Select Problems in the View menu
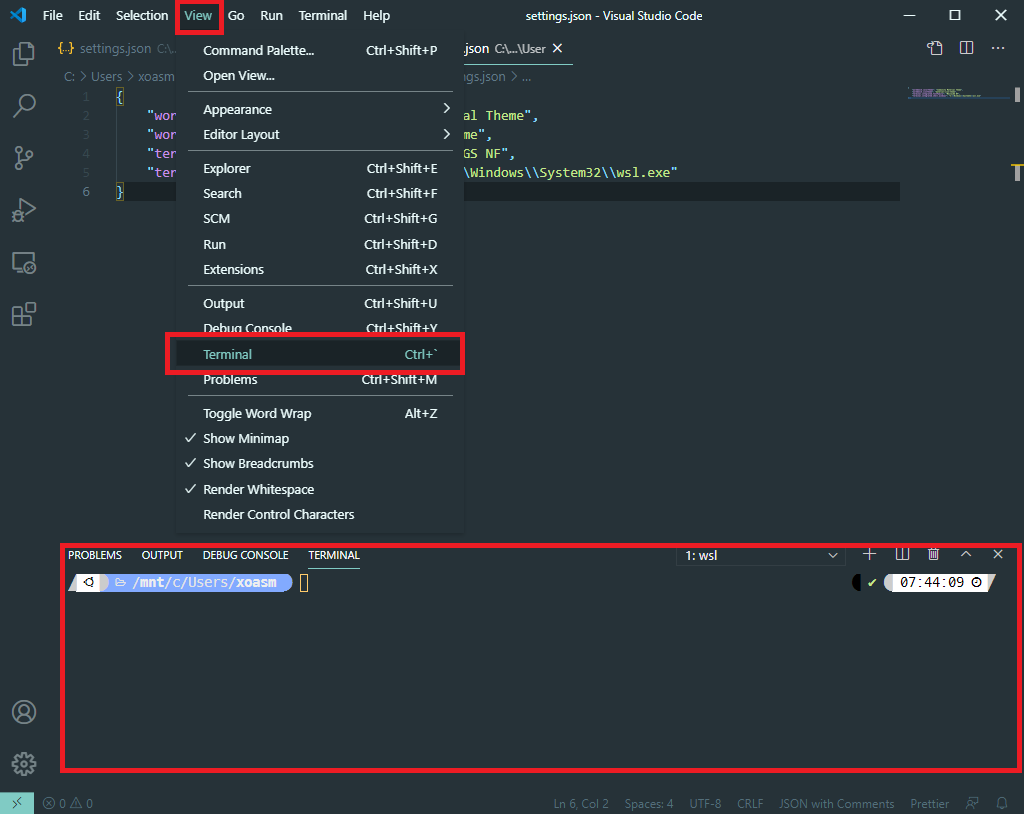Screen dimensions: 1024x814 (x=320, y=380)
